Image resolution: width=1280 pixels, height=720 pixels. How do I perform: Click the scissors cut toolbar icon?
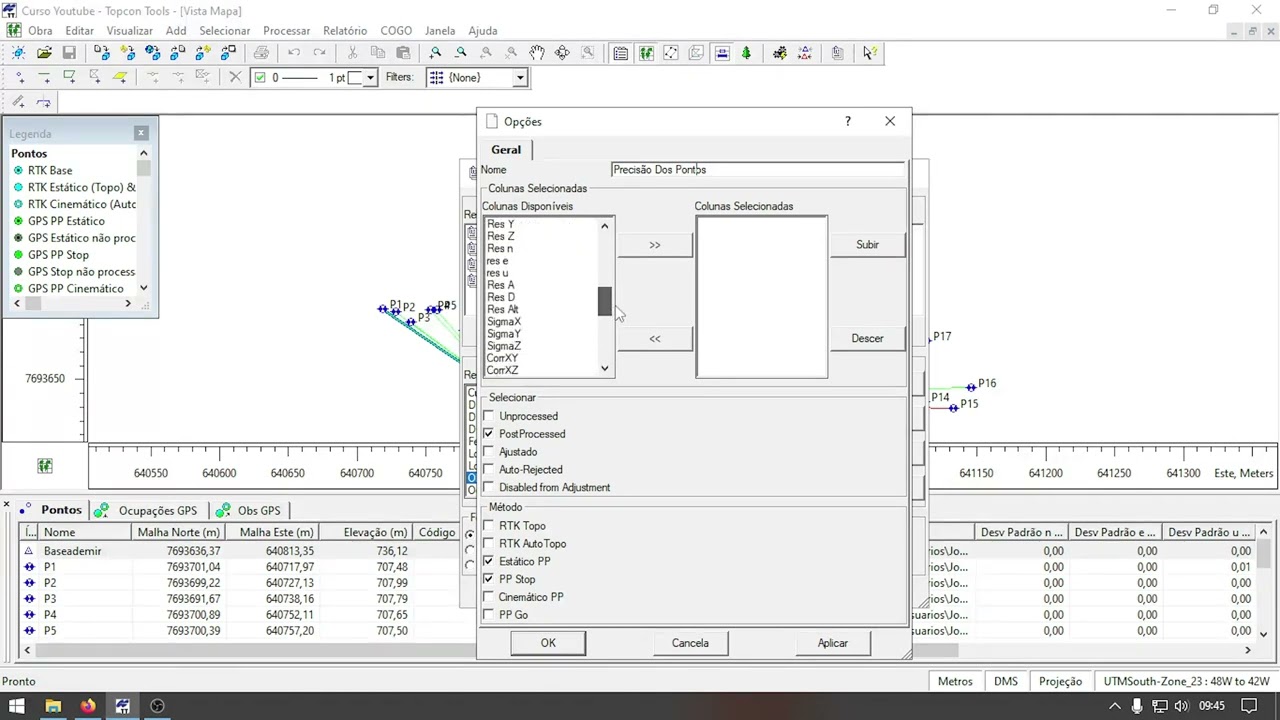353,53
